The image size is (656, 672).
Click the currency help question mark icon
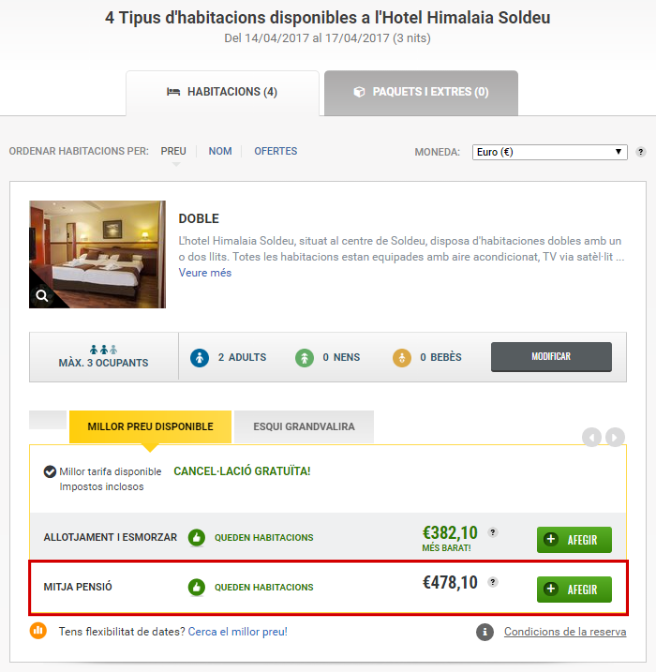[x=640, y=152]
